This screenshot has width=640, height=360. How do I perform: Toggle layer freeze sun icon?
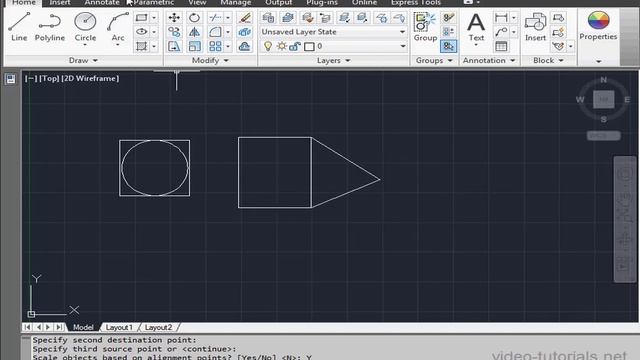point(282,46)
